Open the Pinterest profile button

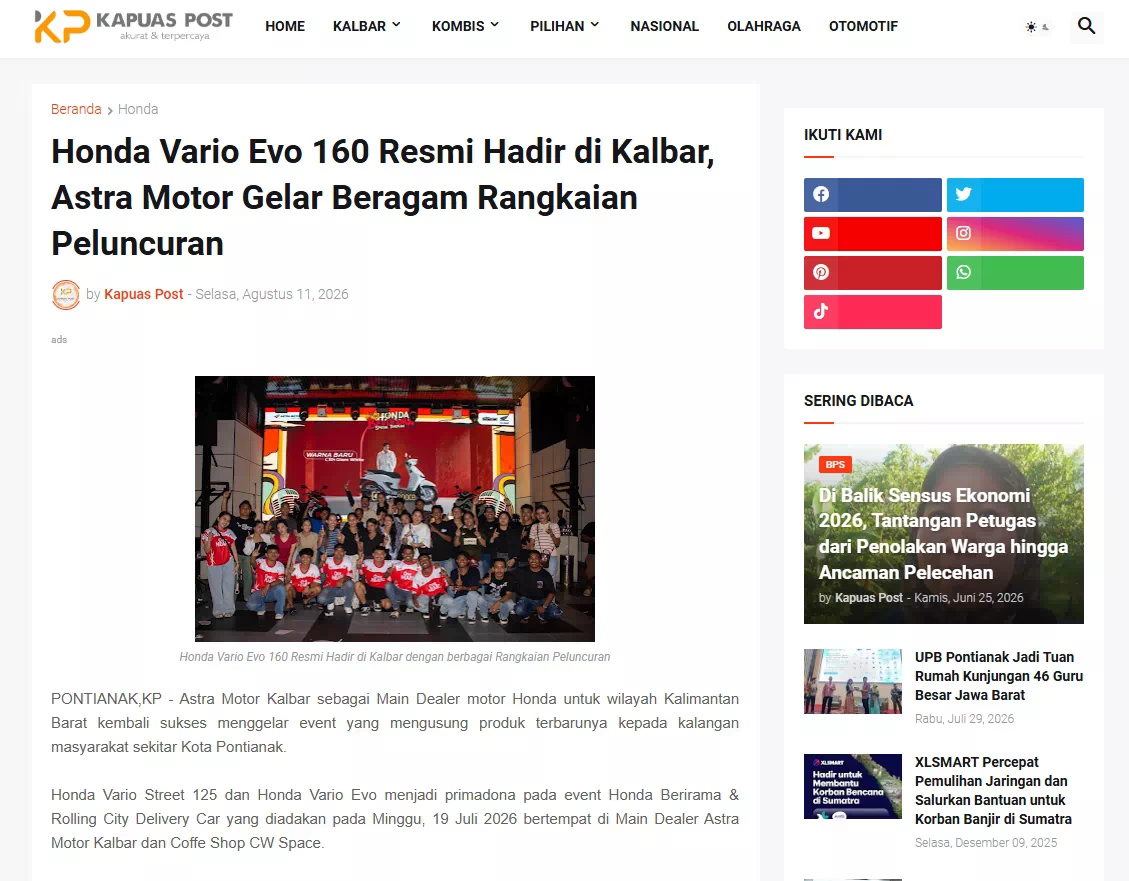point(873,272)
